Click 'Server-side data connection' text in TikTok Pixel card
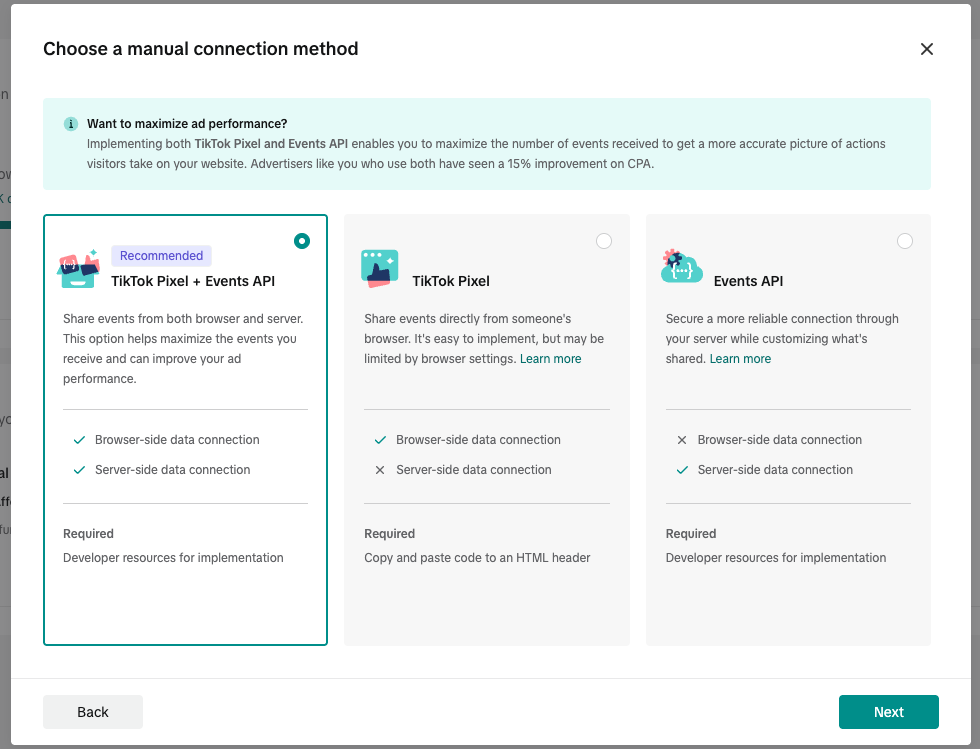Image resolution: width=980 pixels, height=749 pixels. click(x=474, y=470)
